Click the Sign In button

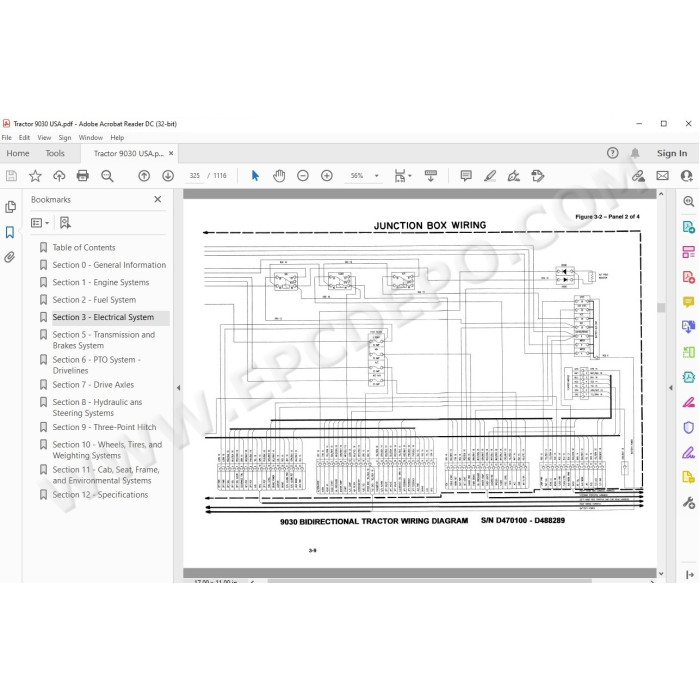(672, 153)
